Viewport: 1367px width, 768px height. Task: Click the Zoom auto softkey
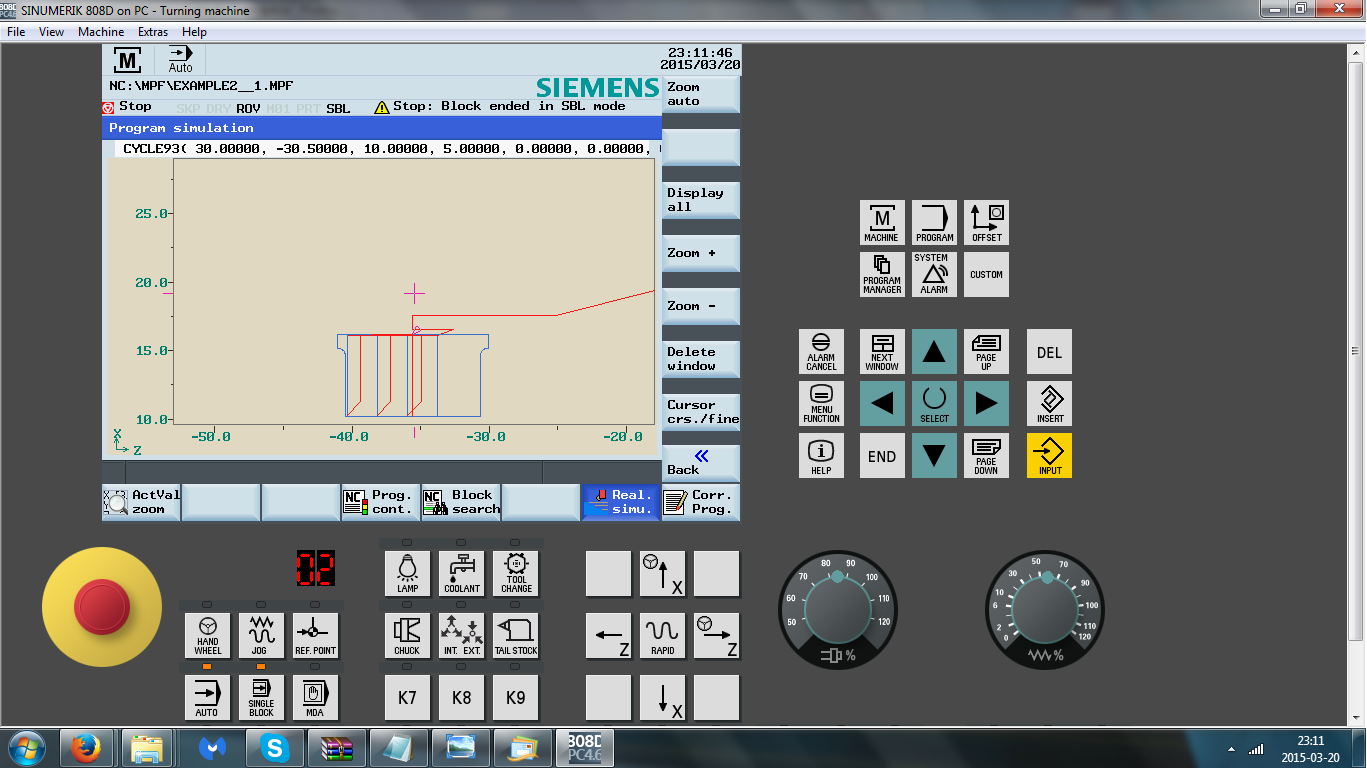click(701, 95)
